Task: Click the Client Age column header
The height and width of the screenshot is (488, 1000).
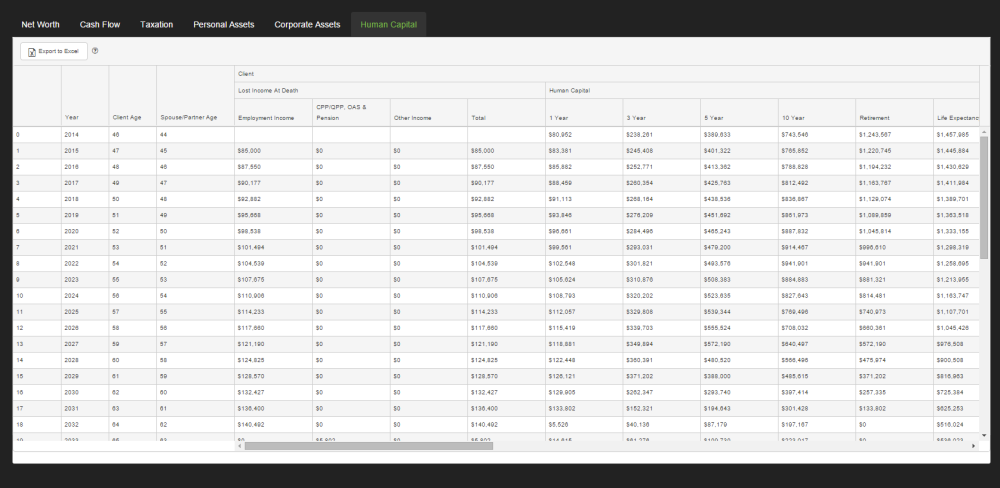Action: coord(126,117)
